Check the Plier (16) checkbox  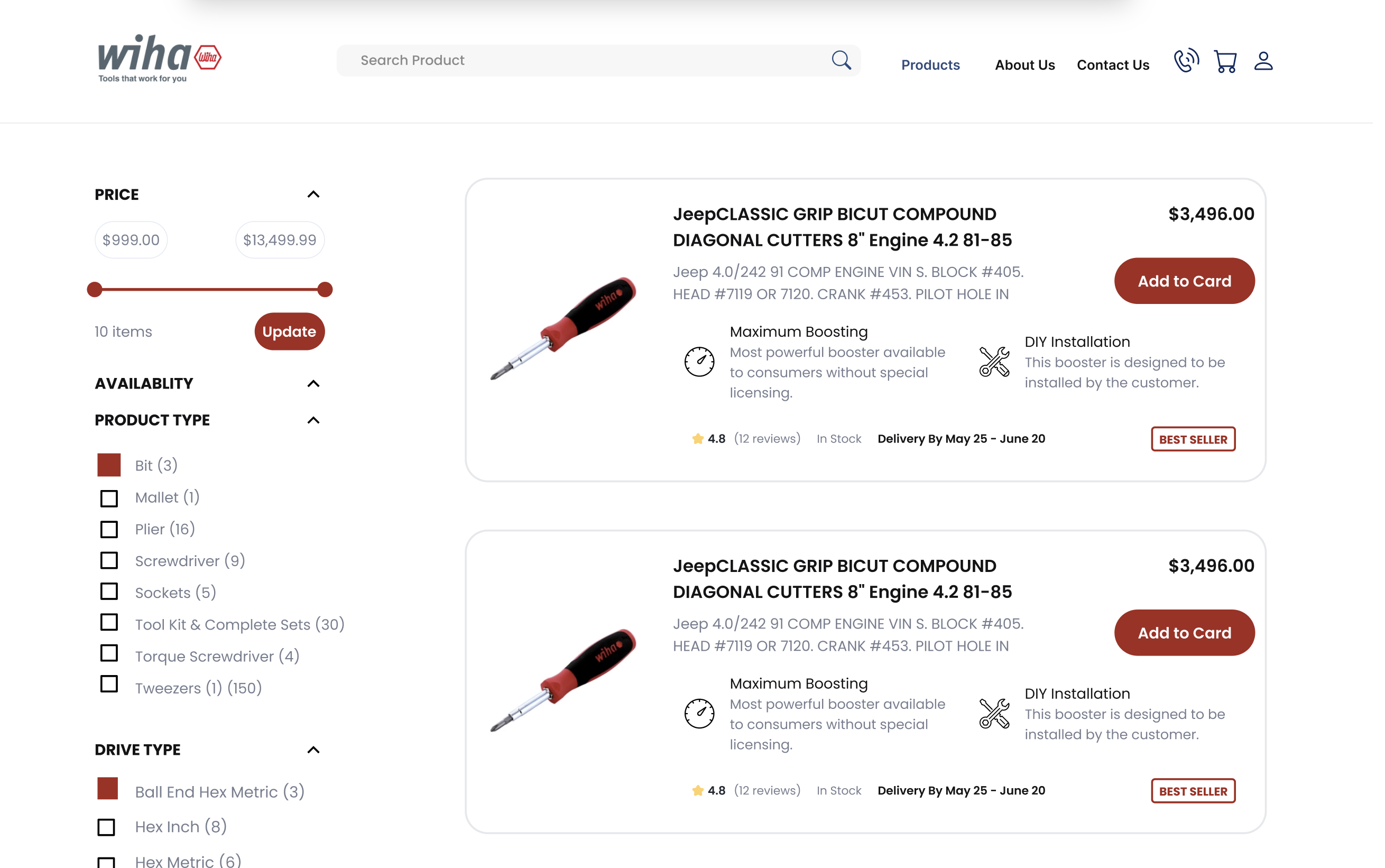(108, 529)
